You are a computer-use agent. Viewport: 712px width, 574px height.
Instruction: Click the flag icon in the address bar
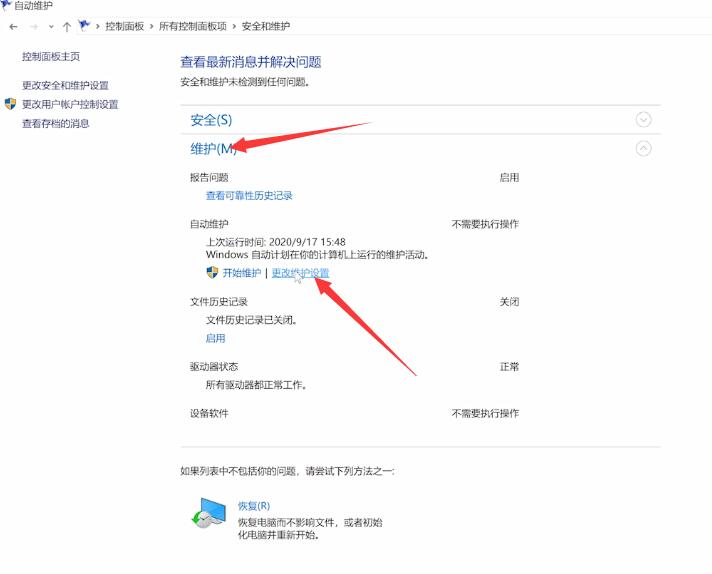point(84,26)
